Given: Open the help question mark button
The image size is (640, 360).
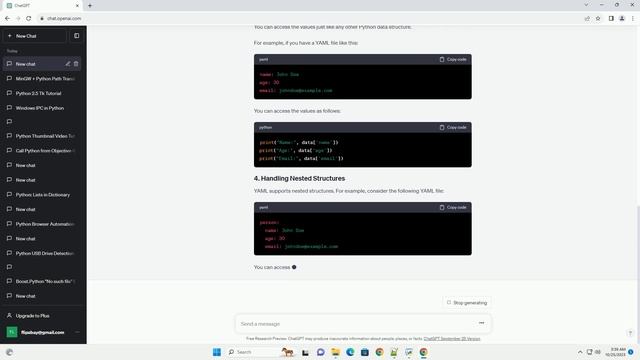Looking at the screenshot, I should [x=630, y=333].
